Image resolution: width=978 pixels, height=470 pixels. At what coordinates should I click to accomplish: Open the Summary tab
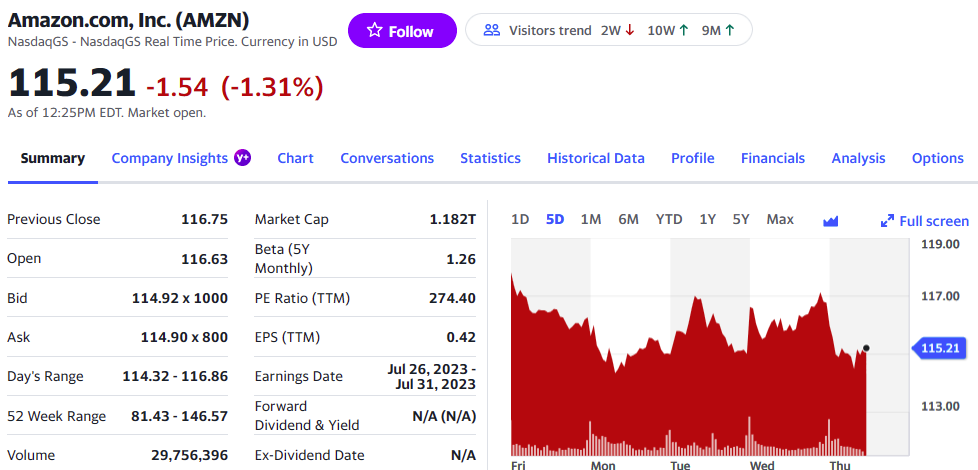pyautogui.click(x=53, y=158)
